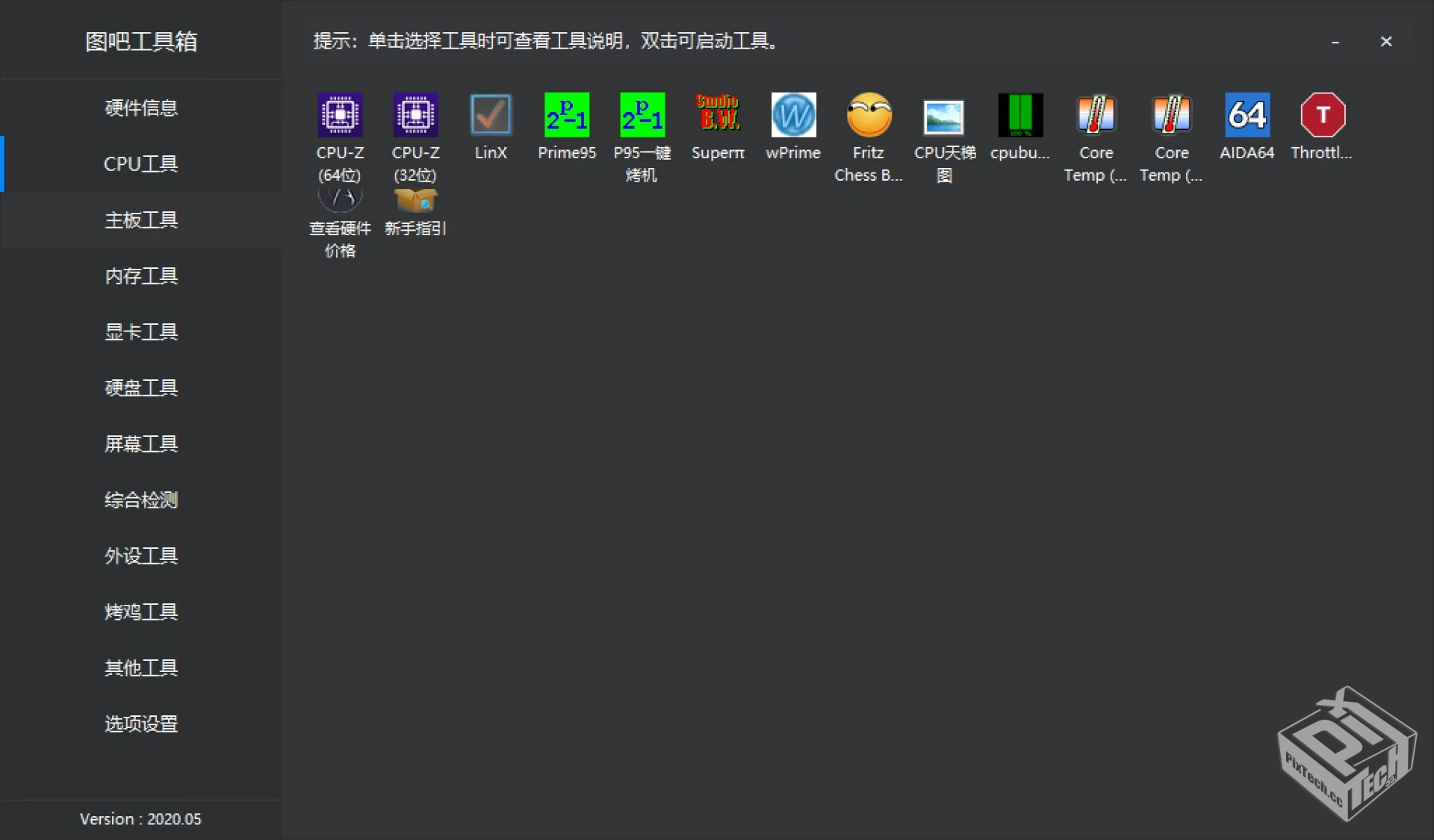Open the 显卡工具 section
The image size is (1434, 840).
tap(140, 332)
